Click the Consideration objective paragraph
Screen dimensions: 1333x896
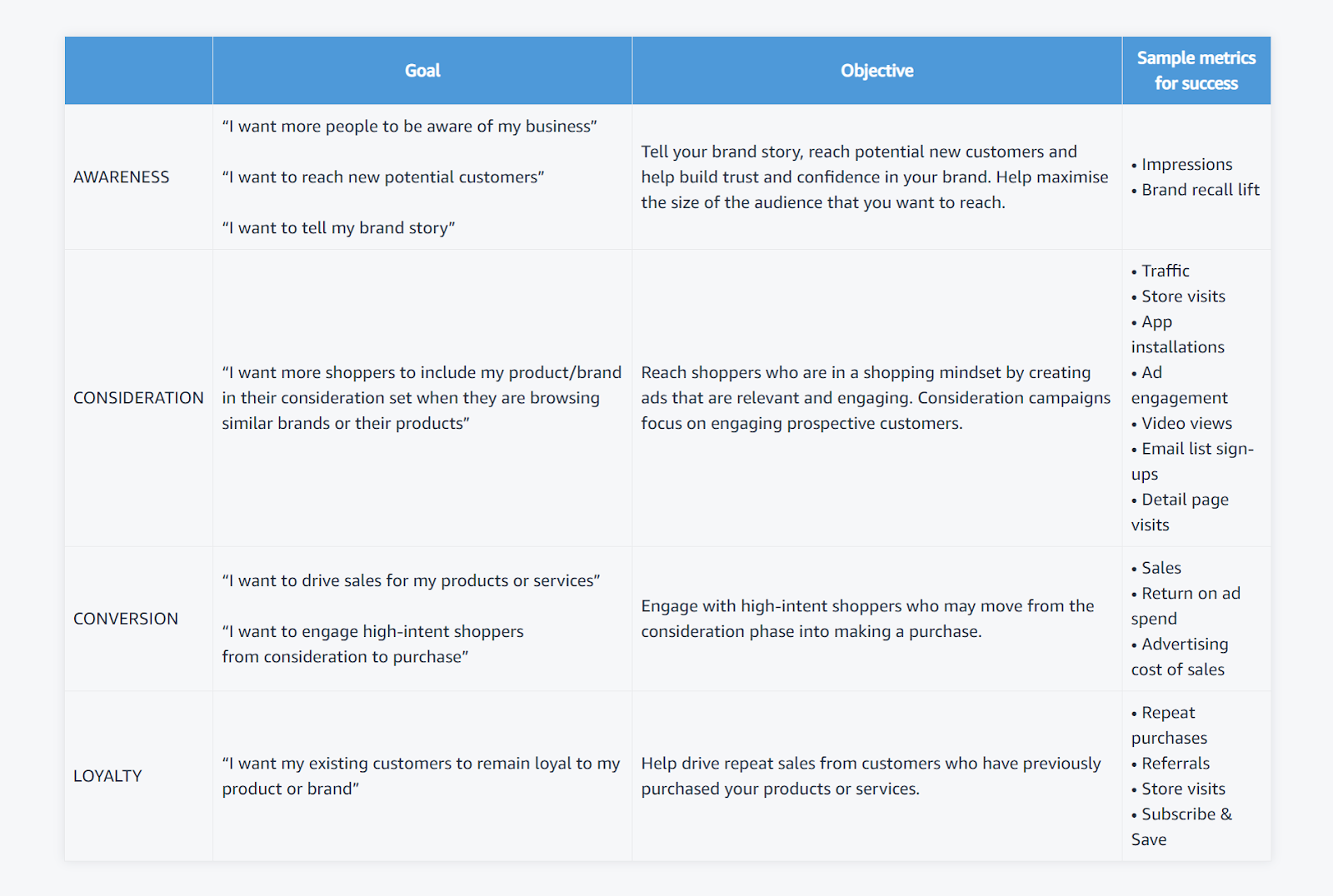coord(876,398)
